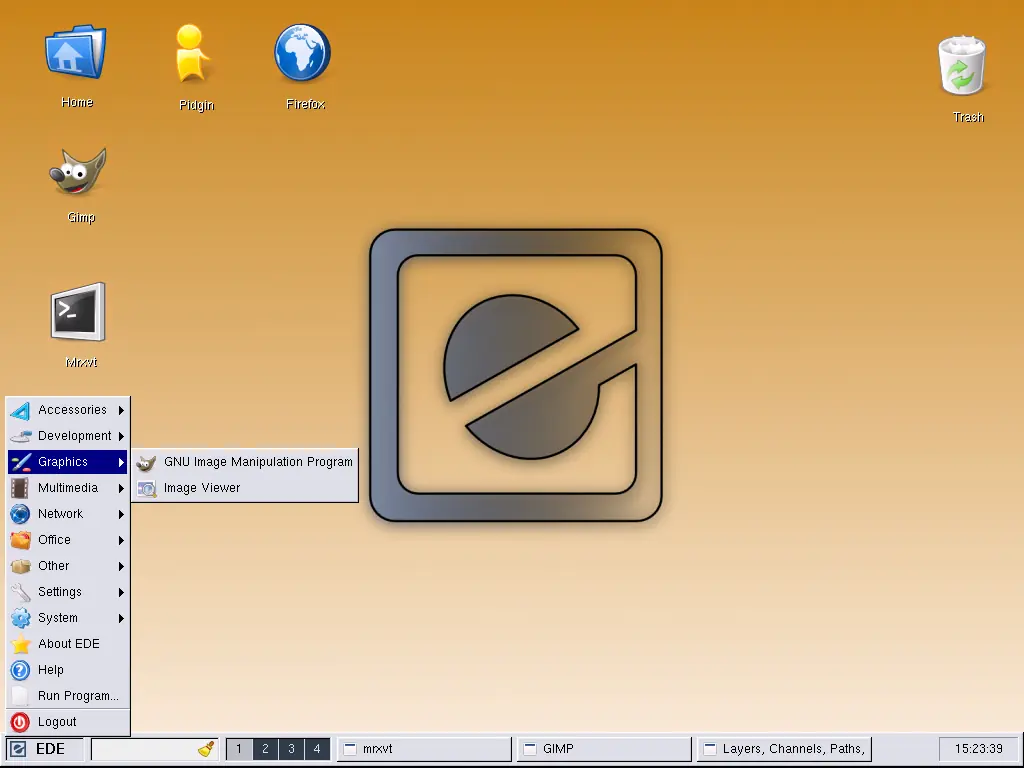Viewport: 1024px width, 768px height.
Task: Open the Firefox globe desktop icon
Action: pyautogui.click(x=302, y=53)
